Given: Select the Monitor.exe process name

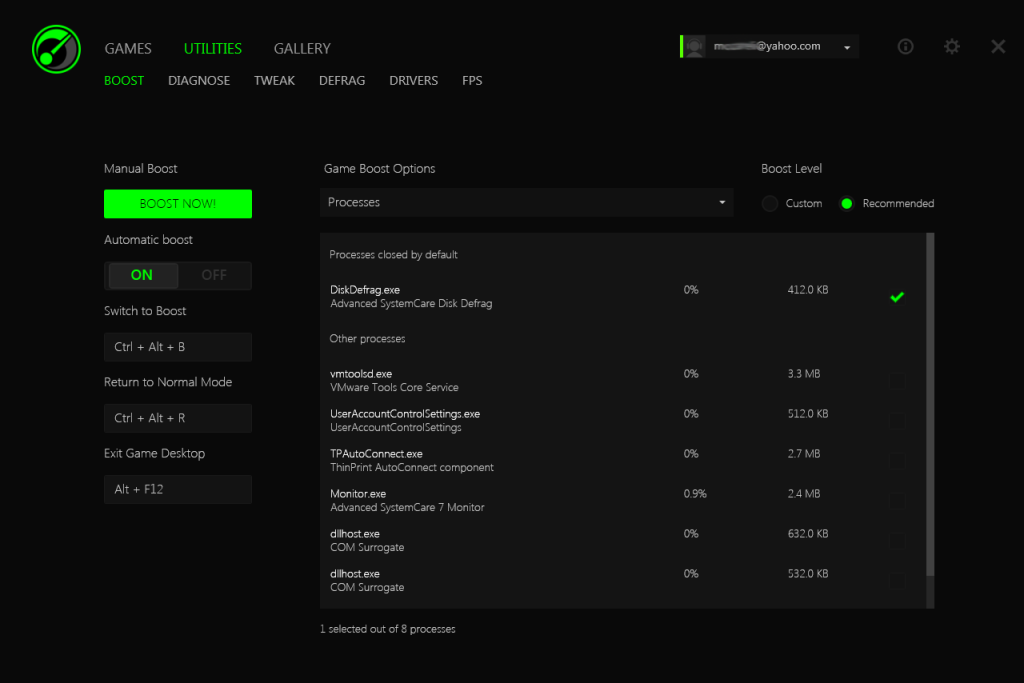Looking at the screenshot, I should [x=358, y=494].
